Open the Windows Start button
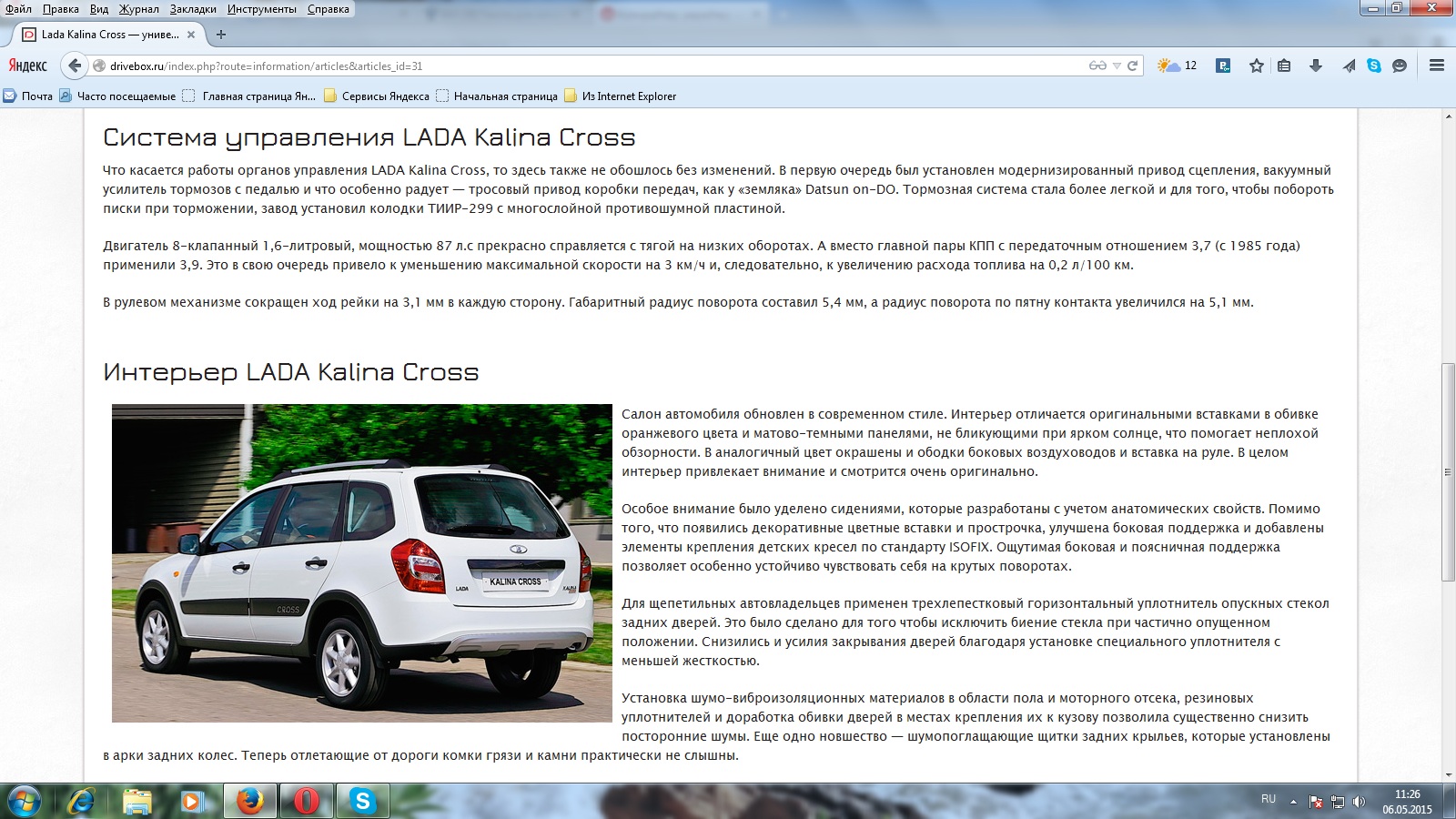This screenshot has width=1456, height=819. click(x=24, y=801)
